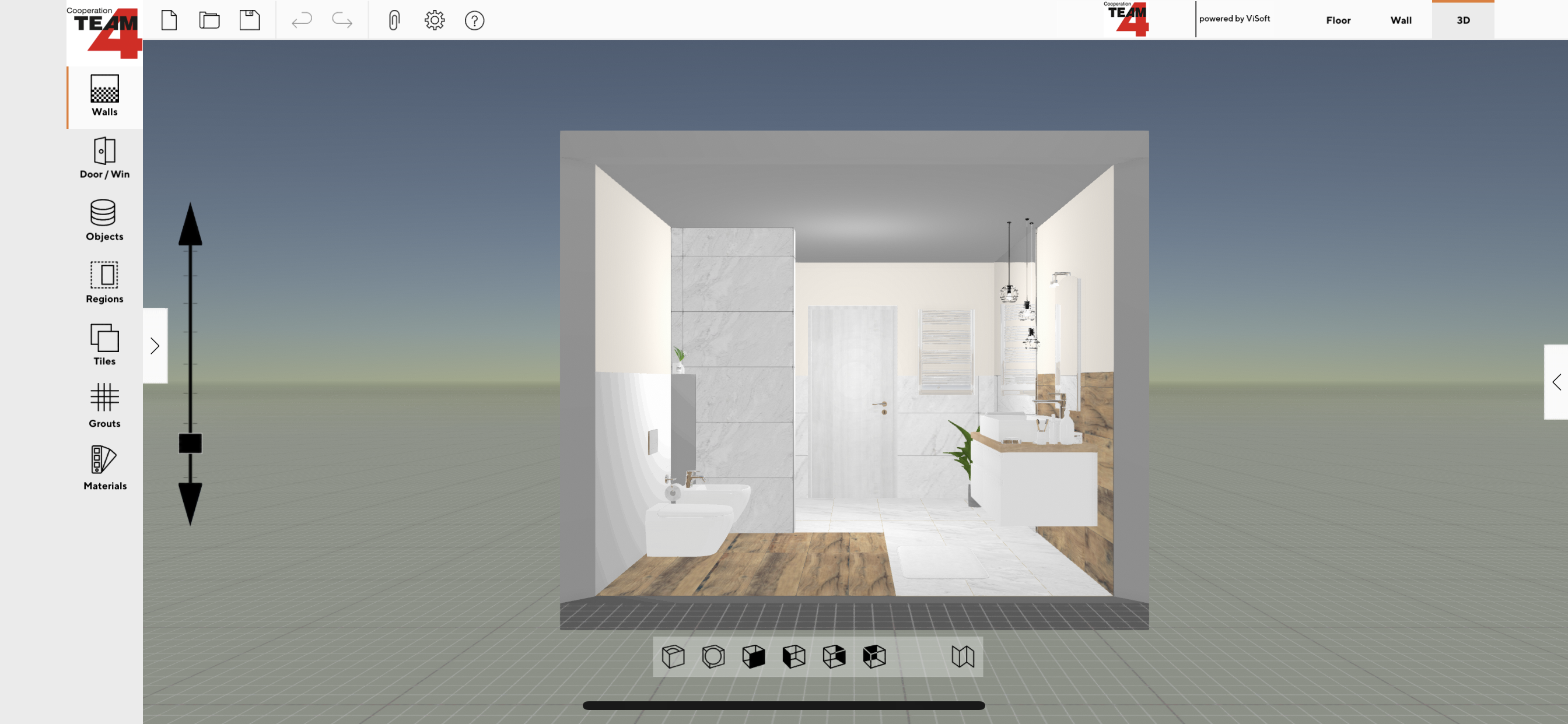Click the powered by ViSoft link
Viewport: 1568px width, 724px height.
[1234, 19]
